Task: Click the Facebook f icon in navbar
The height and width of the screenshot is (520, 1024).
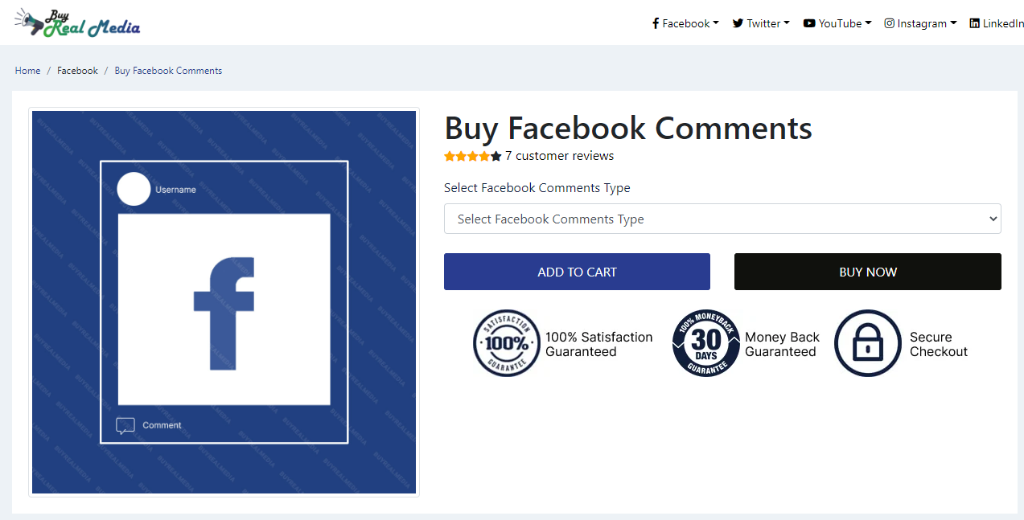Action: 656,24
